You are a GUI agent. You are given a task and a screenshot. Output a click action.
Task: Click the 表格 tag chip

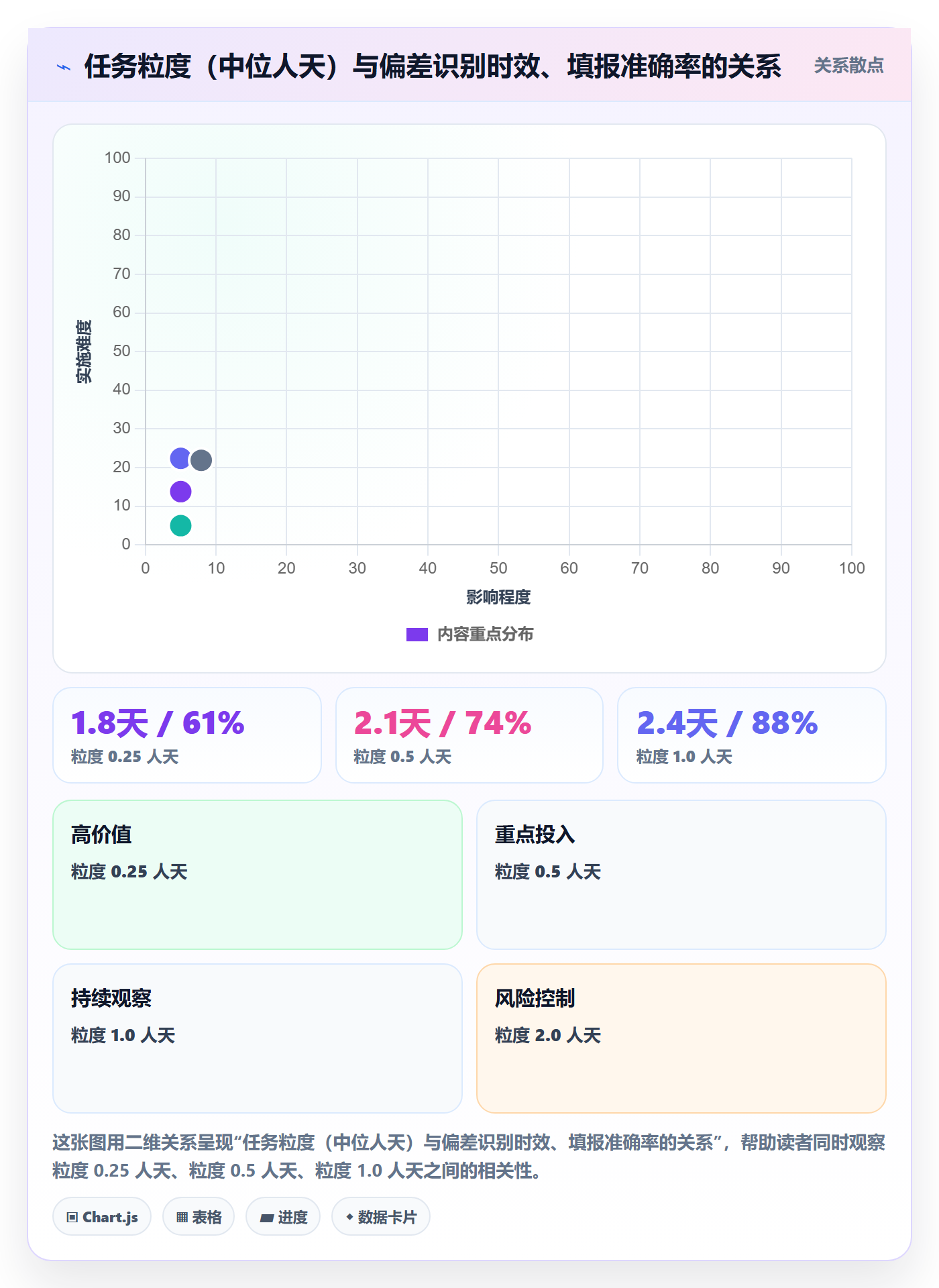[x=199, y=1216]
